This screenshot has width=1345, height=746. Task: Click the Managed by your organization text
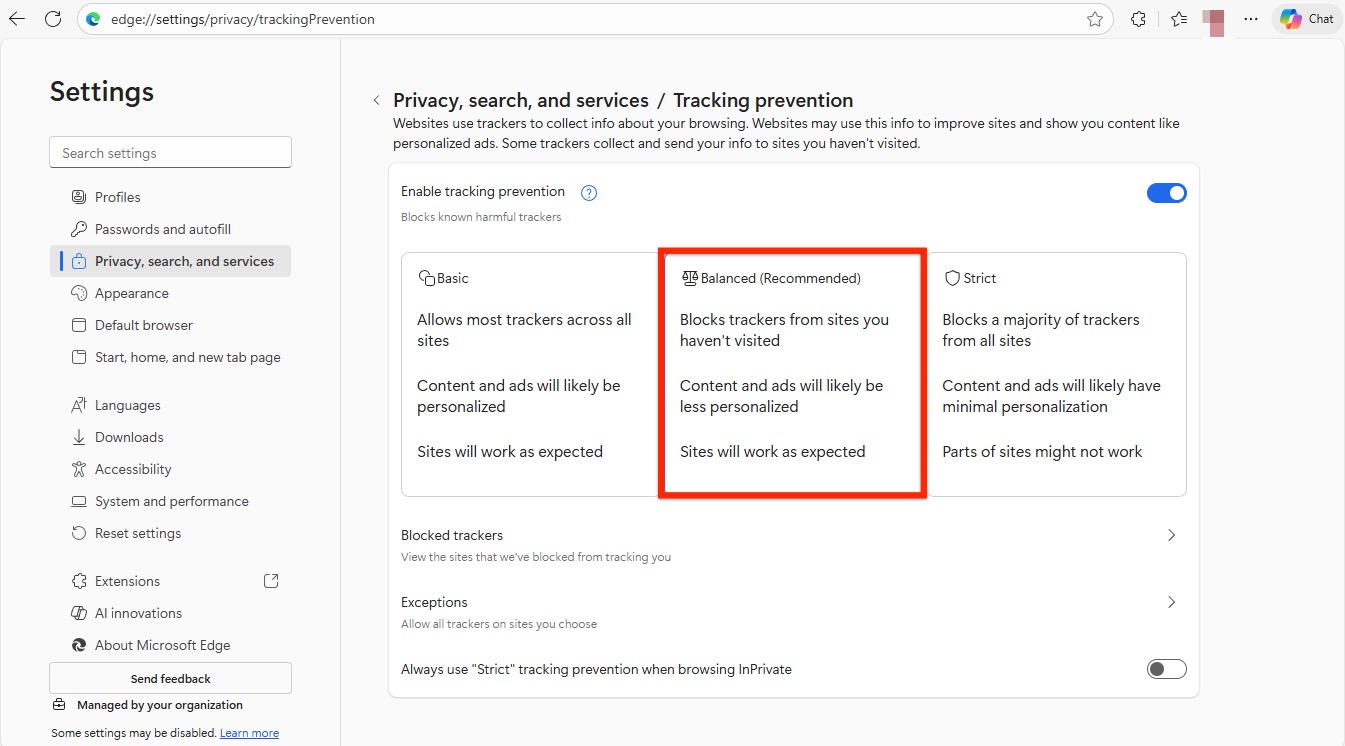pyautogui.click(x=160, y=705)
